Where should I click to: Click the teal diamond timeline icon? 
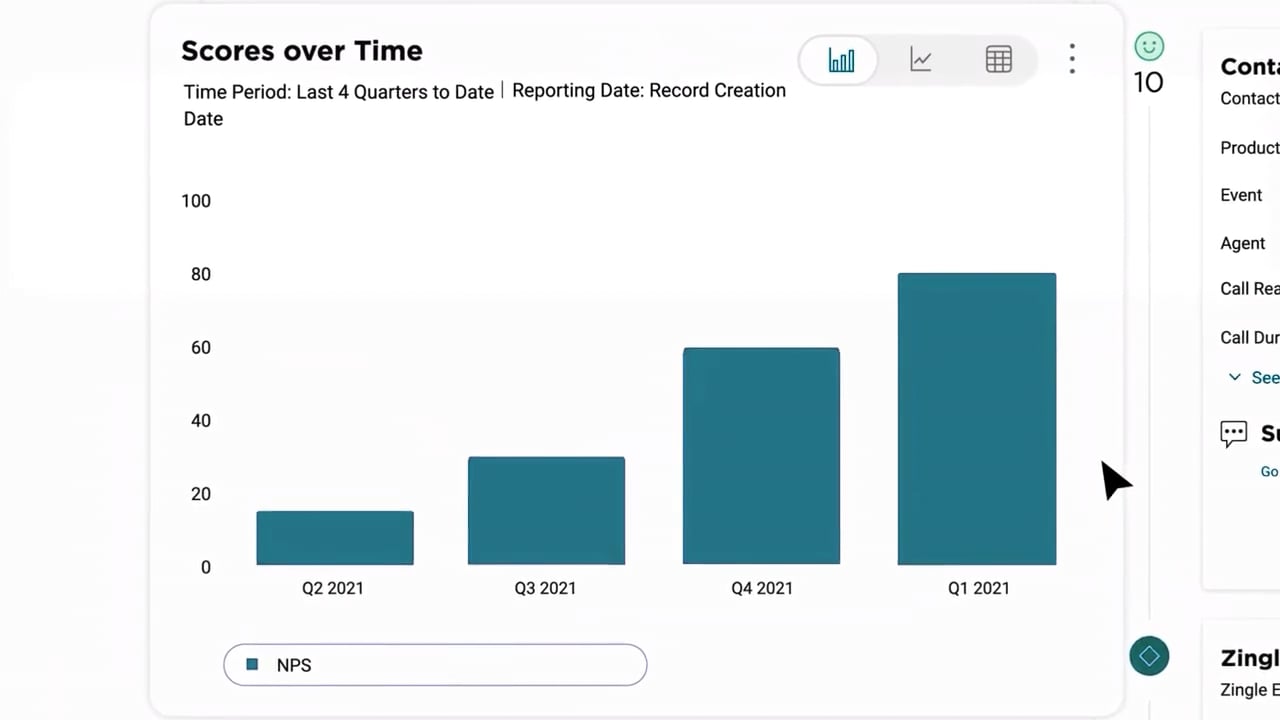[x=1149, y=656]
